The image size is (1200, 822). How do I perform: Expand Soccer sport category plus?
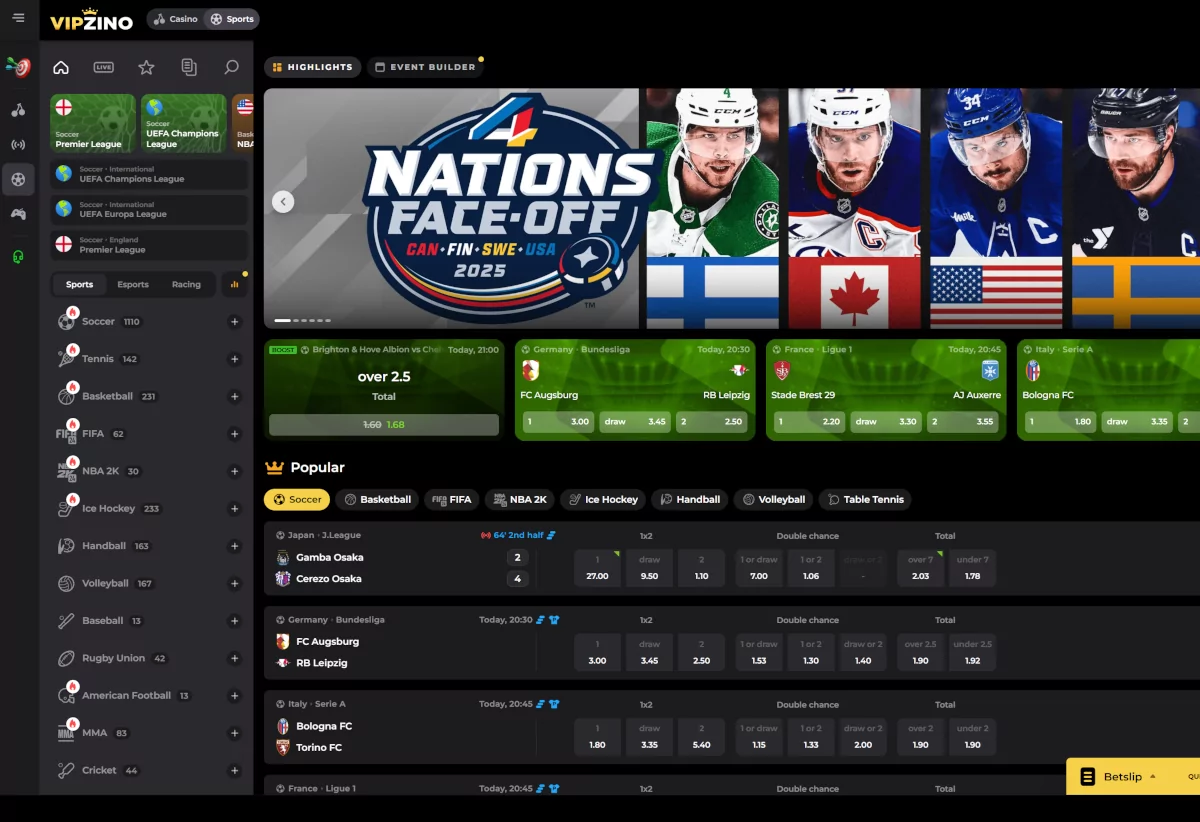click(x=235, y=322)
